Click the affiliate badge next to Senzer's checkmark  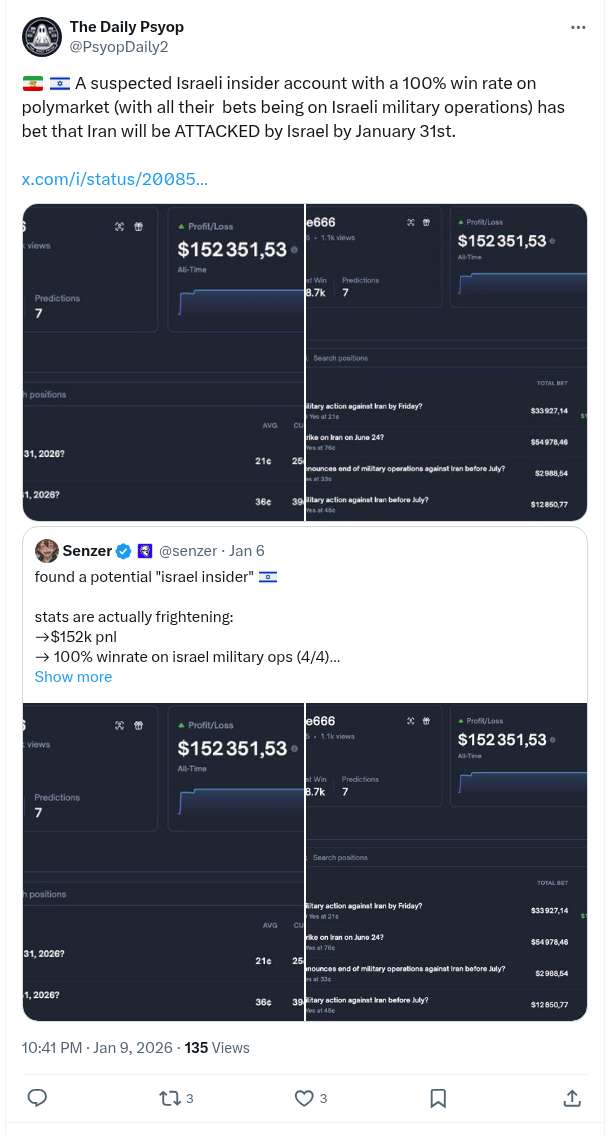tap(143, 551)
